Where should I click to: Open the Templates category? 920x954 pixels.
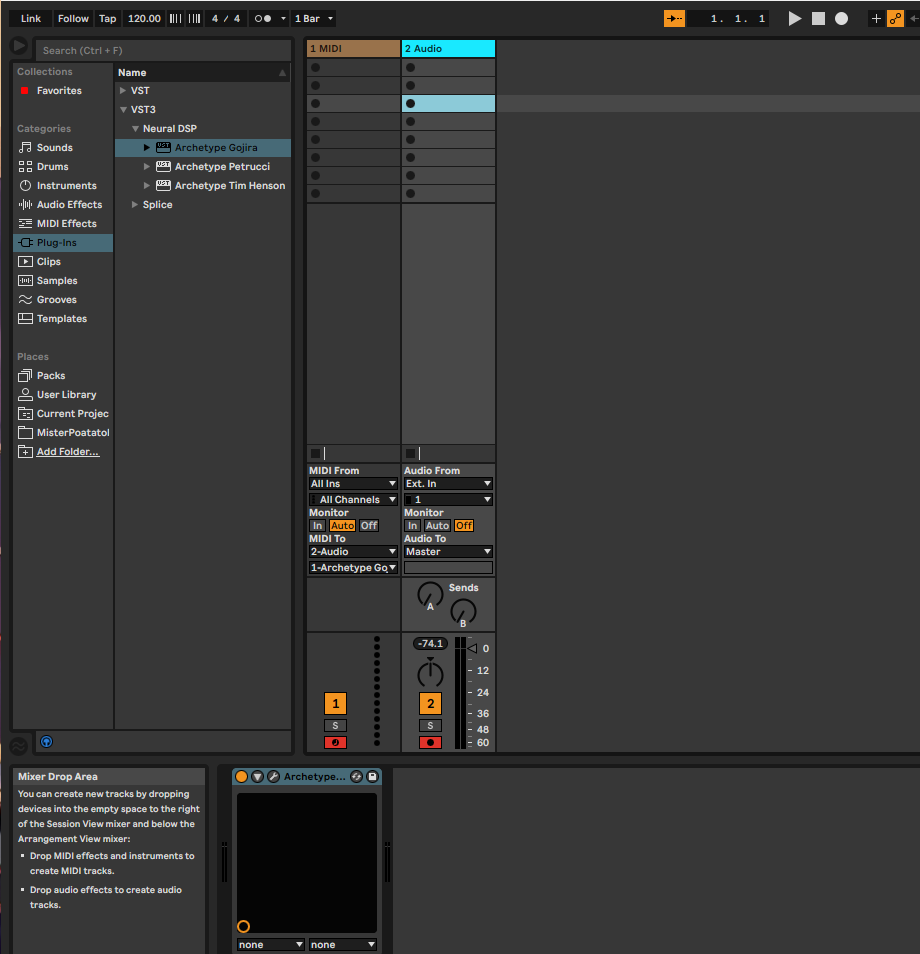tap(61, 319)
